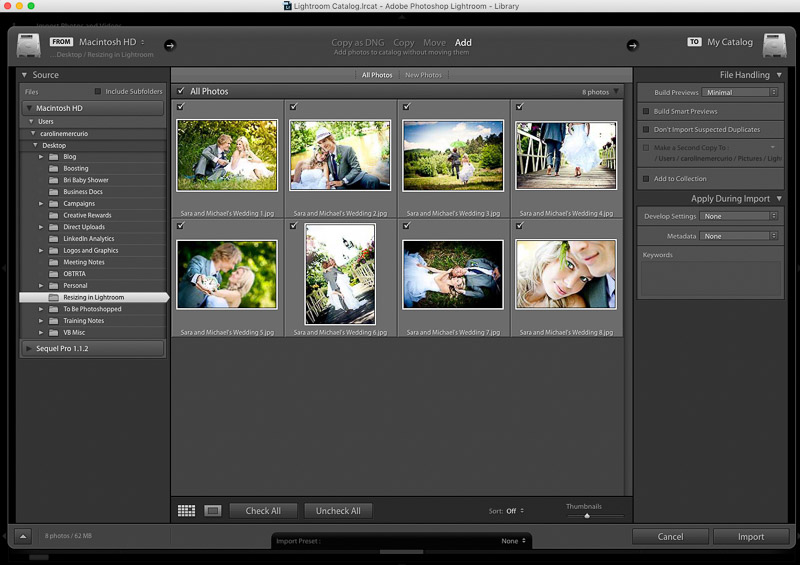Image resolution: width=800 pixels, height=565 pixels.
Task: Click into the Keywords text field
Action: point(710,278)
